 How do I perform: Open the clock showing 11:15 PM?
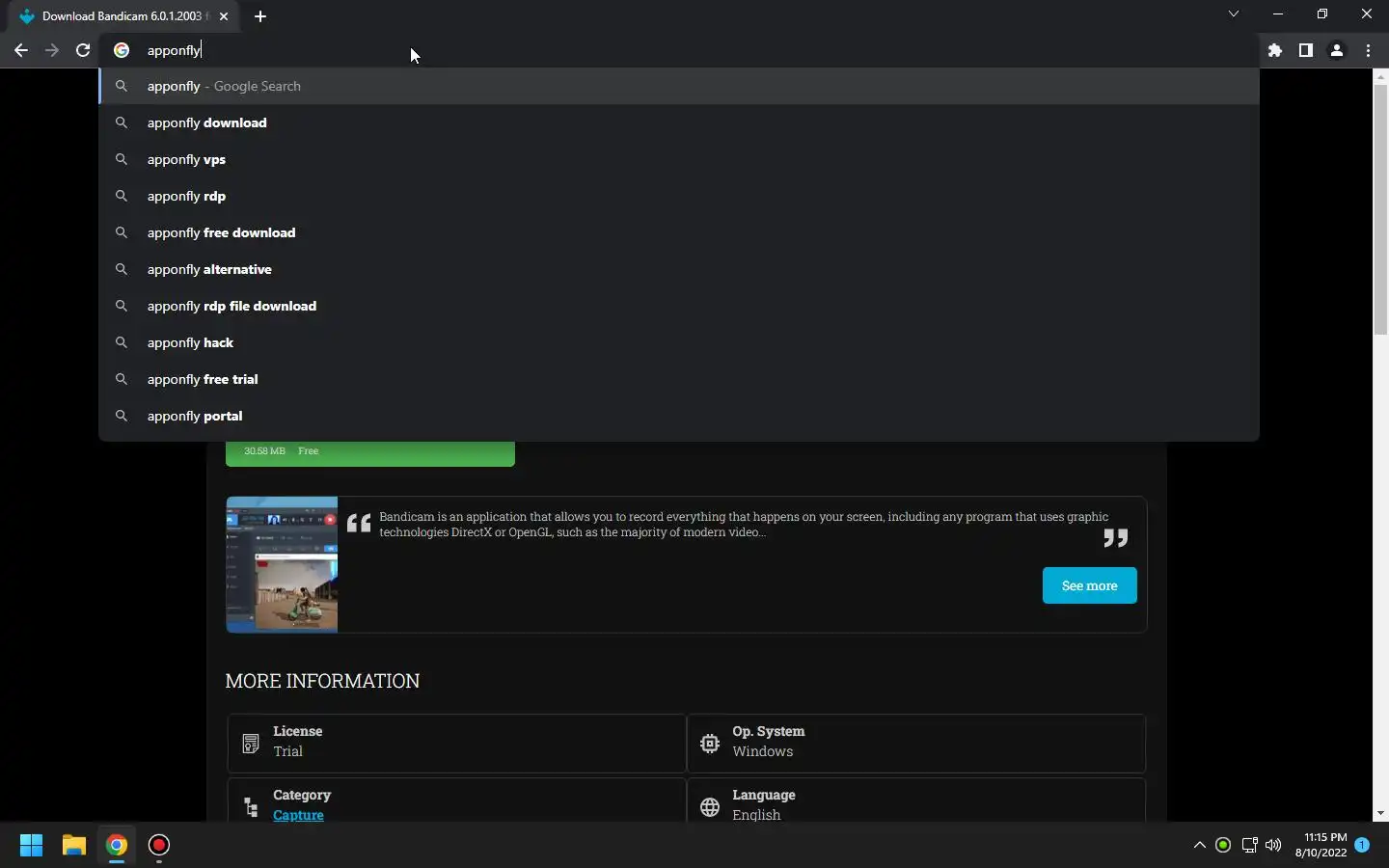point(1321,845)
